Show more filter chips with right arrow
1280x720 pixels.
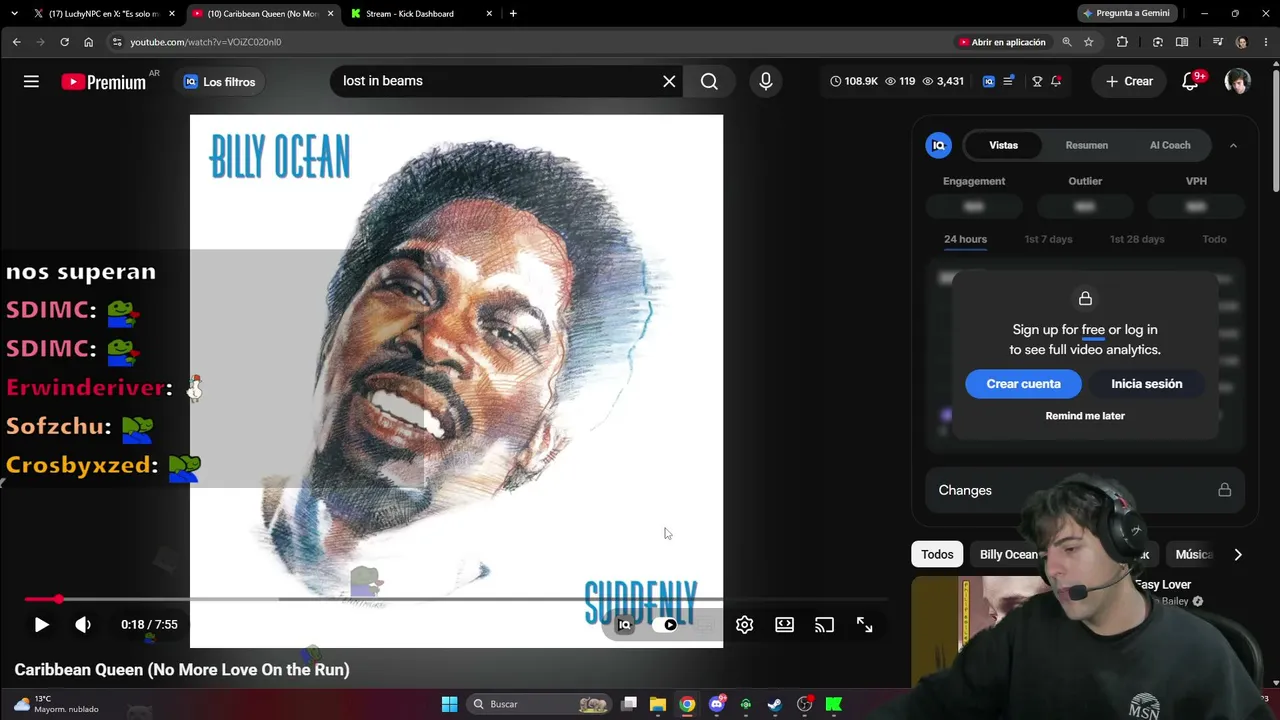pos(1237,554)
